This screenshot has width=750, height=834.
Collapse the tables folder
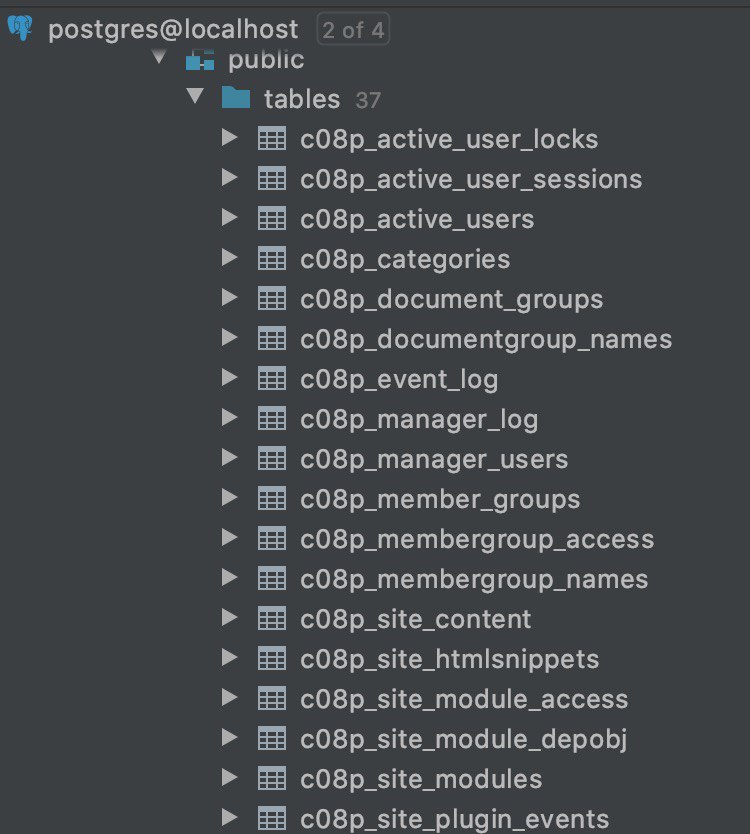195,96
